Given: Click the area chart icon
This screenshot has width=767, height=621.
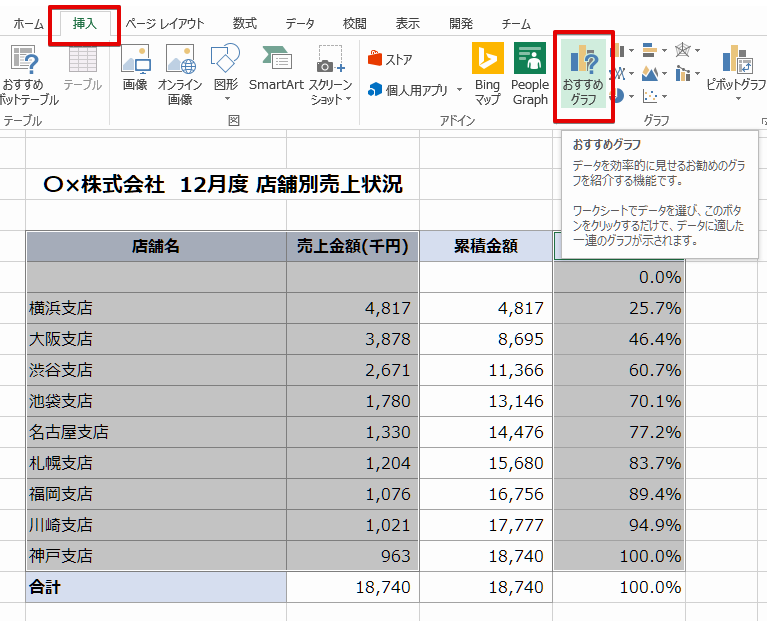Looking at the screenshot, I should (x=650, y=73).
